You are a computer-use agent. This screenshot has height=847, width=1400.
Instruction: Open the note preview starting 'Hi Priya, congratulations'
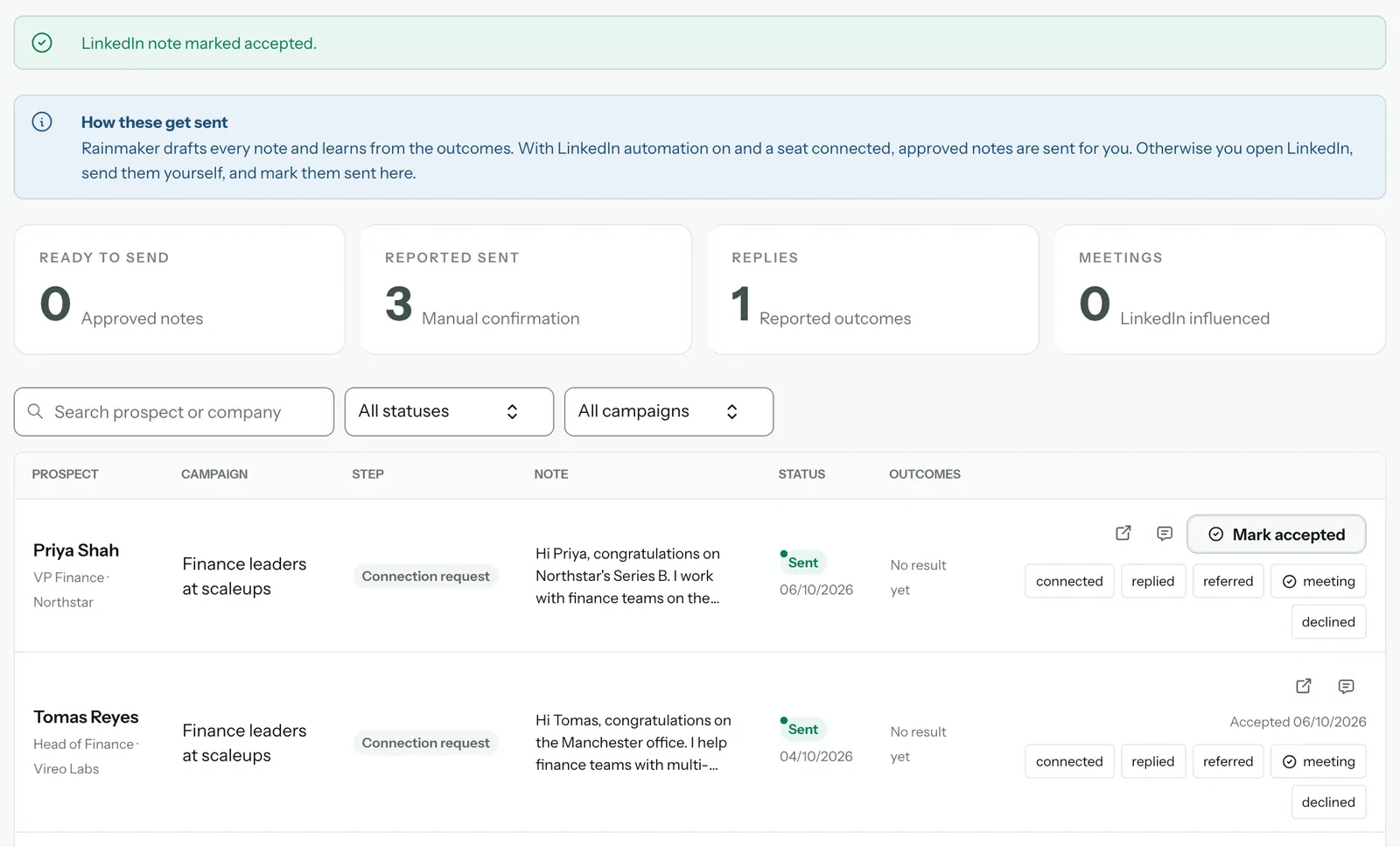627,576
